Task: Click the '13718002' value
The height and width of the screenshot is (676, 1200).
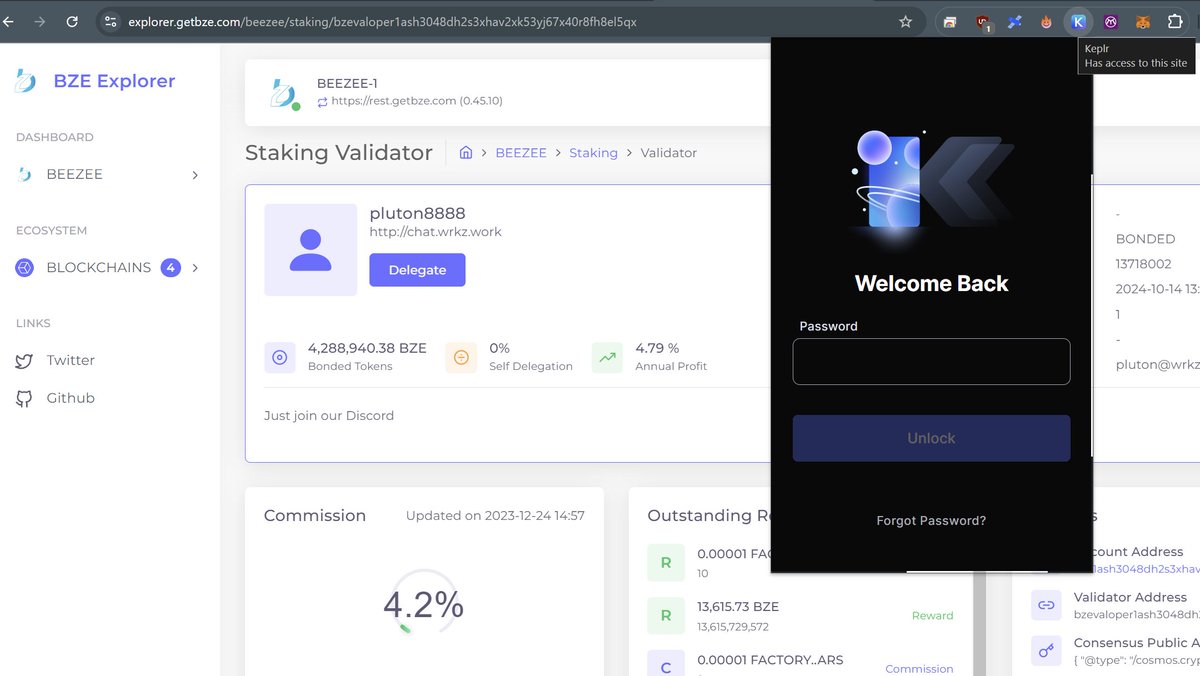Action: 1143,265
